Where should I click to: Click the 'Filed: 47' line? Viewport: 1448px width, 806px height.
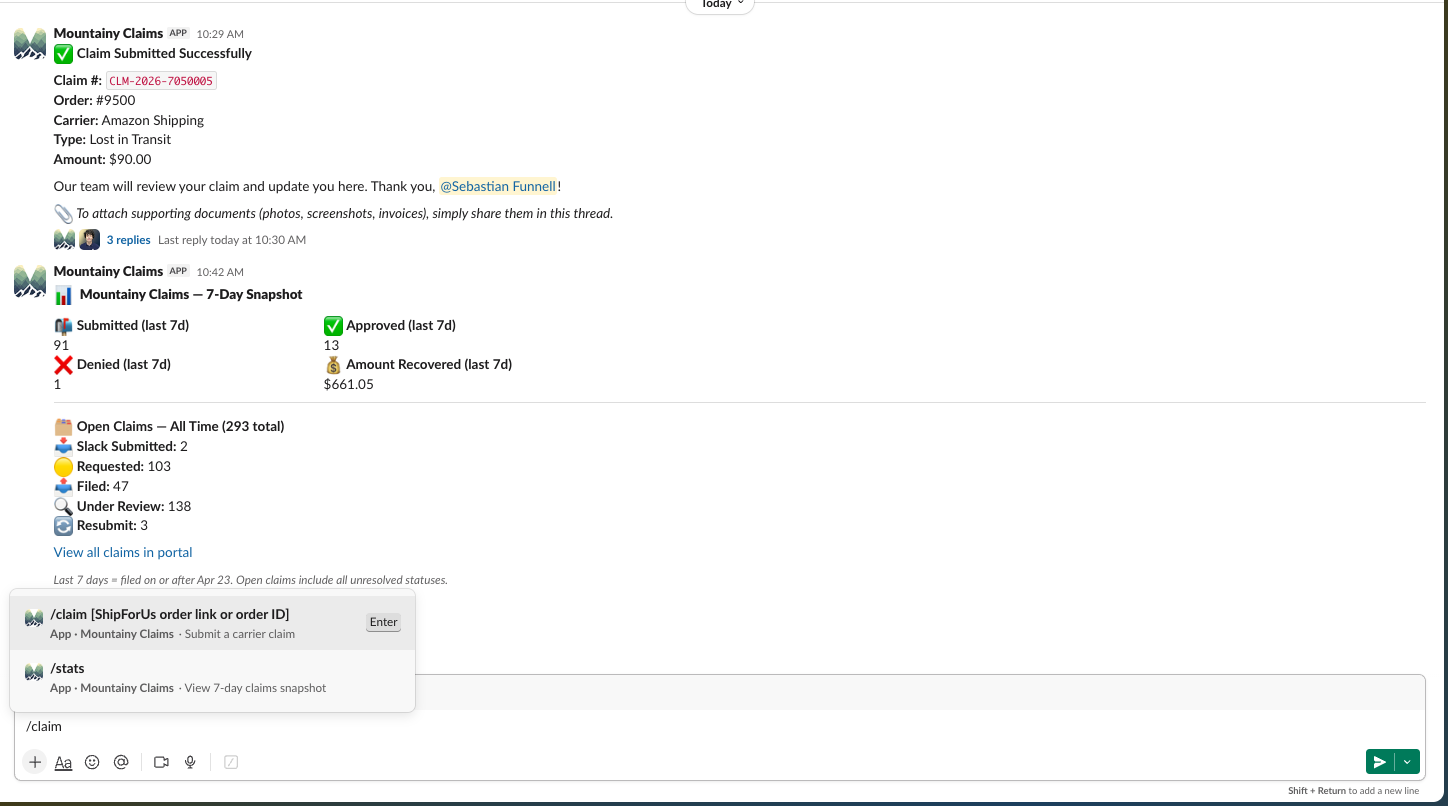[x=104, y=486]
